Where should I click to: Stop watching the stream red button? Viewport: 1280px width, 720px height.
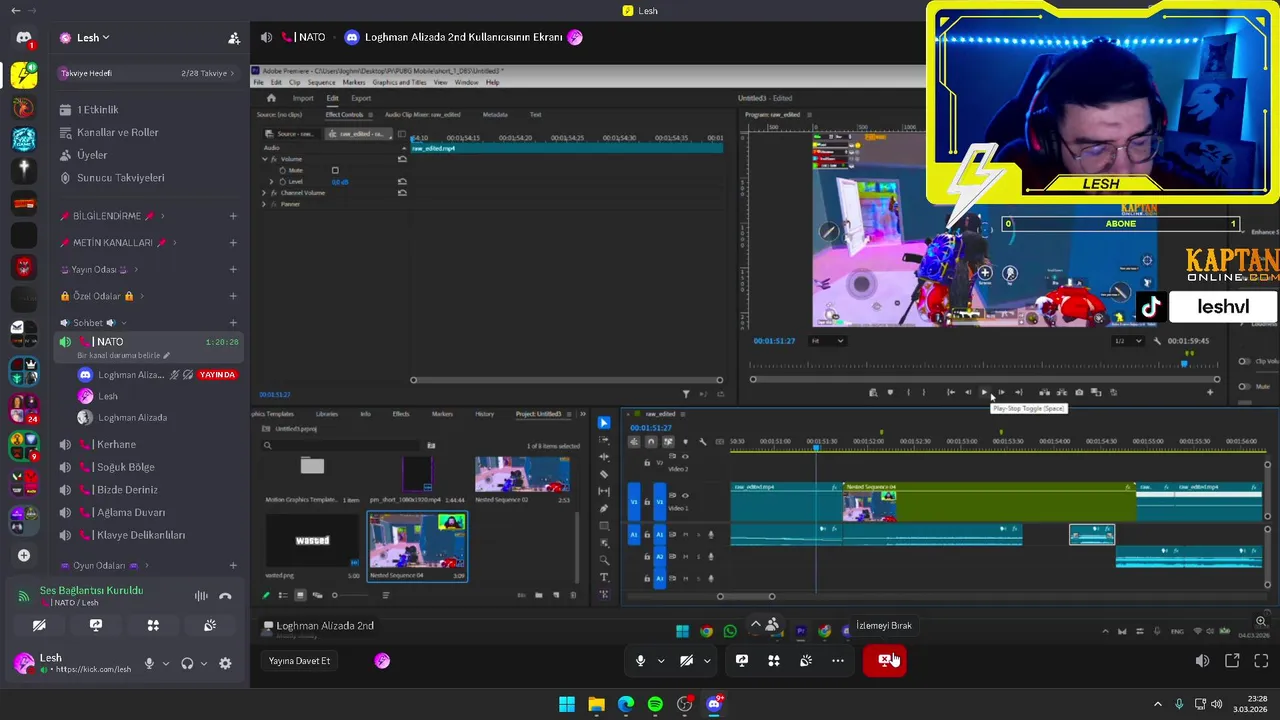(885, 660)
